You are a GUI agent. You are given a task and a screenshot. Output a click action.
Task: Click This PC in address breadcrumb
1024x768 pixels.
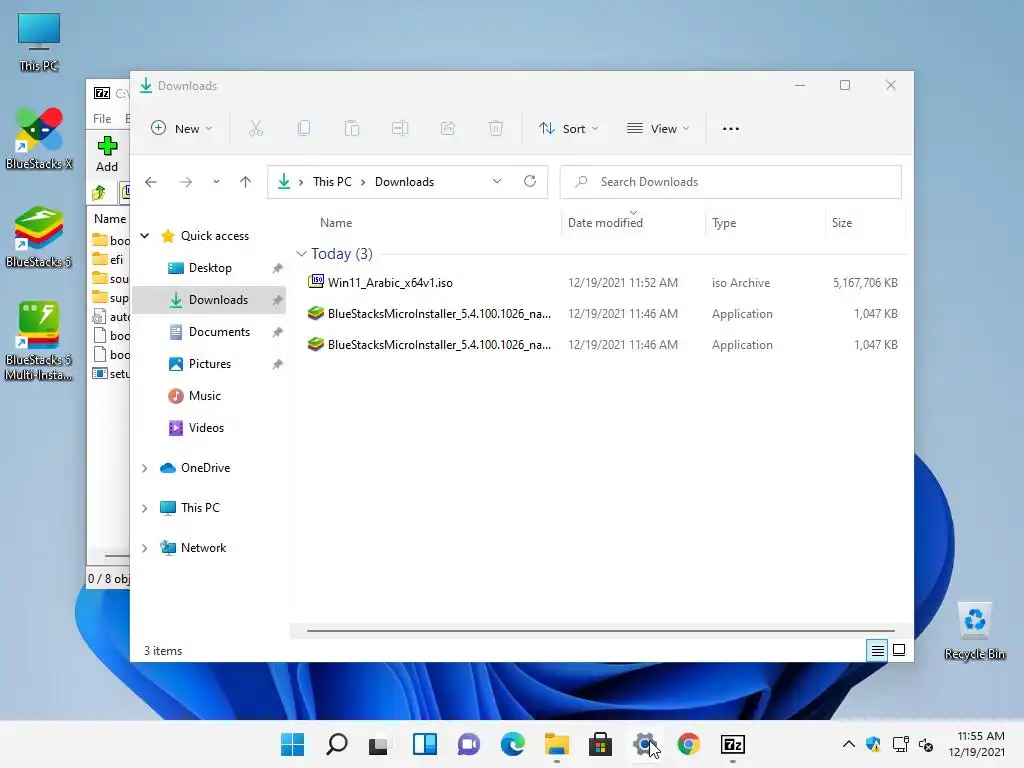(x=332, y=182)
